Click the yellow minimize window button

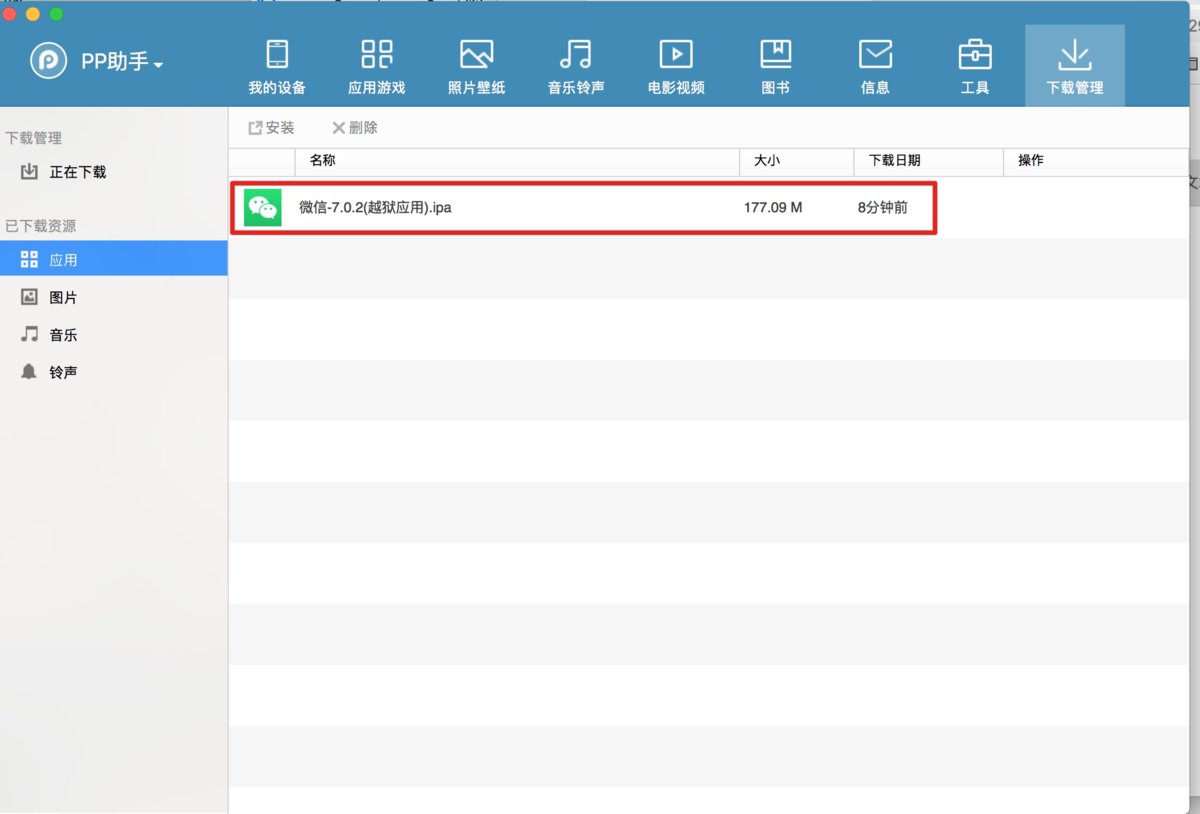[x=33, y=13]
